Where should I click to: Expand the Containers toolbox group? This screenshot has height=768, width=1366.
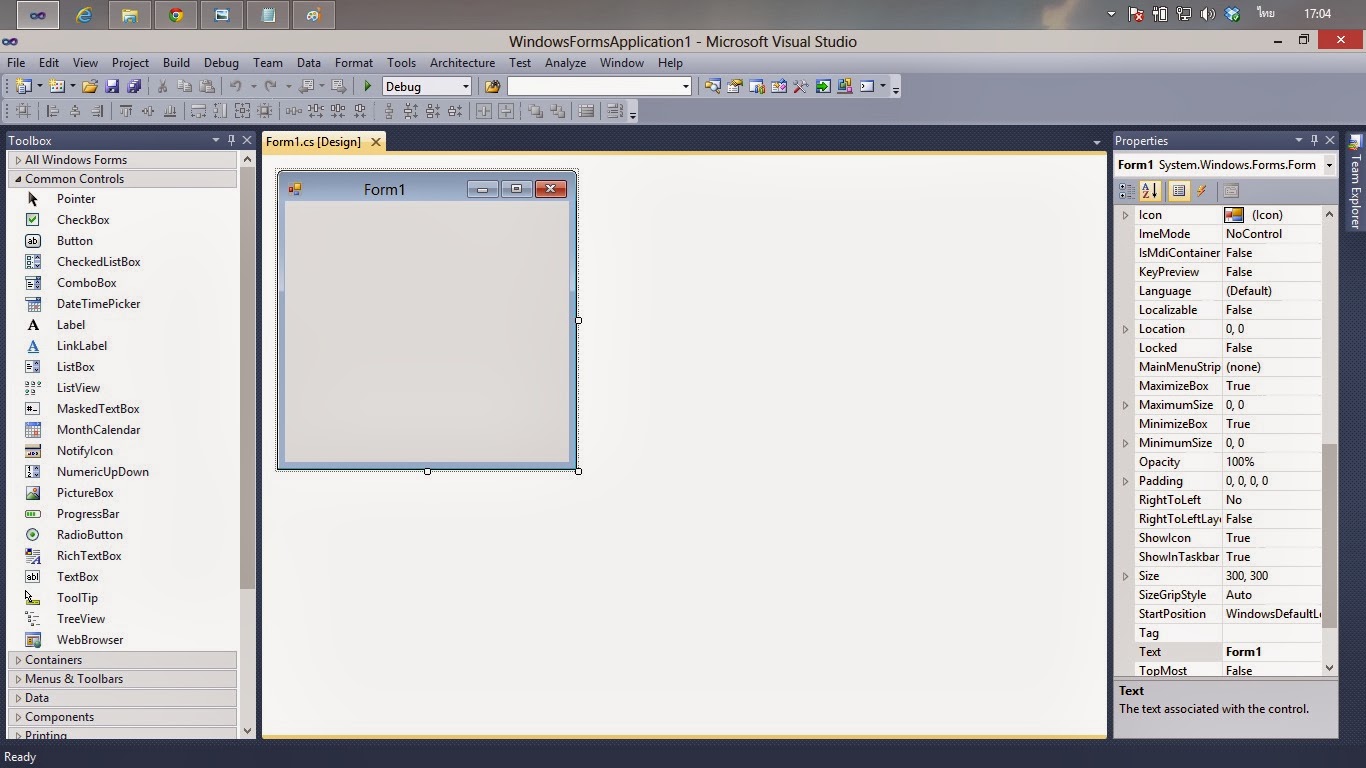click(x=18, y=660)
